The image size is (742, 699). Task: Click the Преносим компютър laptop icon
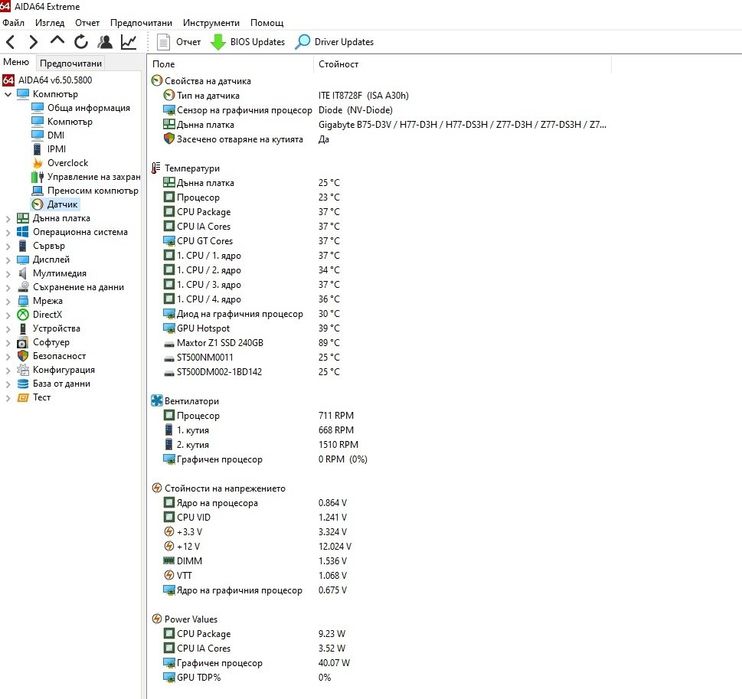click(37, 191)
